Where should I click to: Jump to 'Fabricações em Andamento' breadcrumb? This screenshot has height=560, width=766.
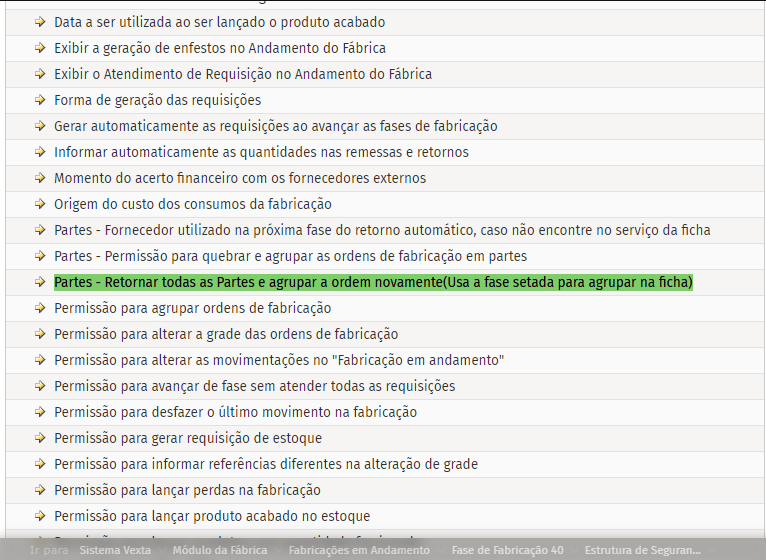point(359,550)
